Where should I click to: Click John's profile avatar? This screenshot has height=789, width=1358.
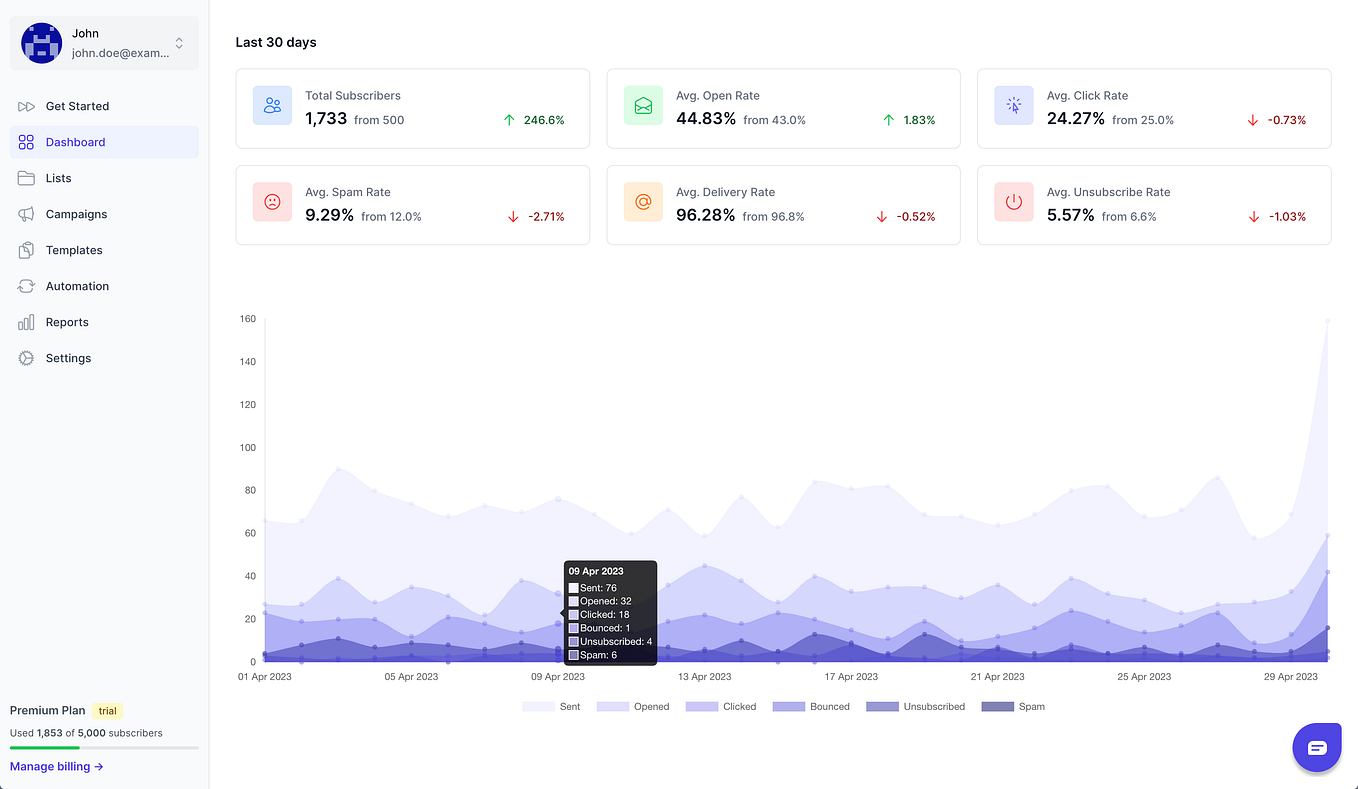41,43
